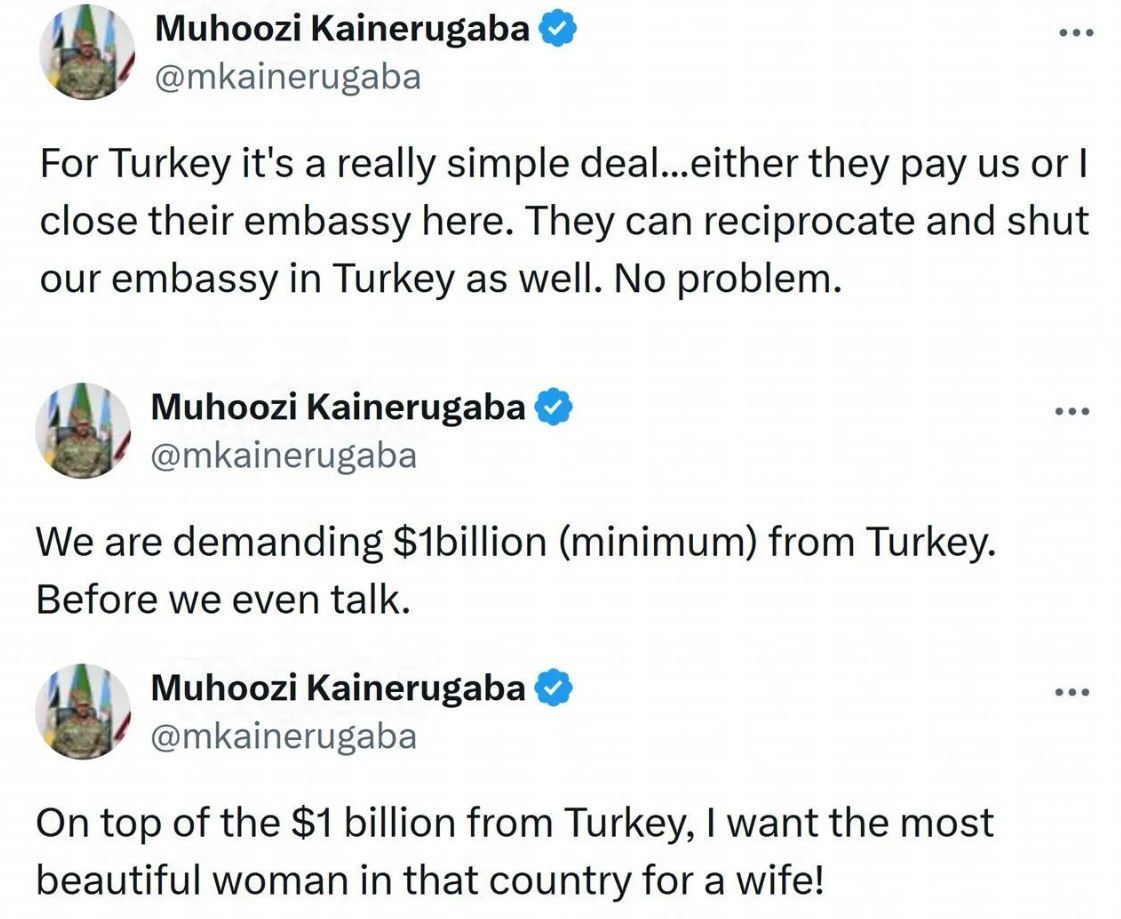Click @mkainerugaba handle on the third tweet
This screenshot has width=1121, height=919.
coord(284,736)
